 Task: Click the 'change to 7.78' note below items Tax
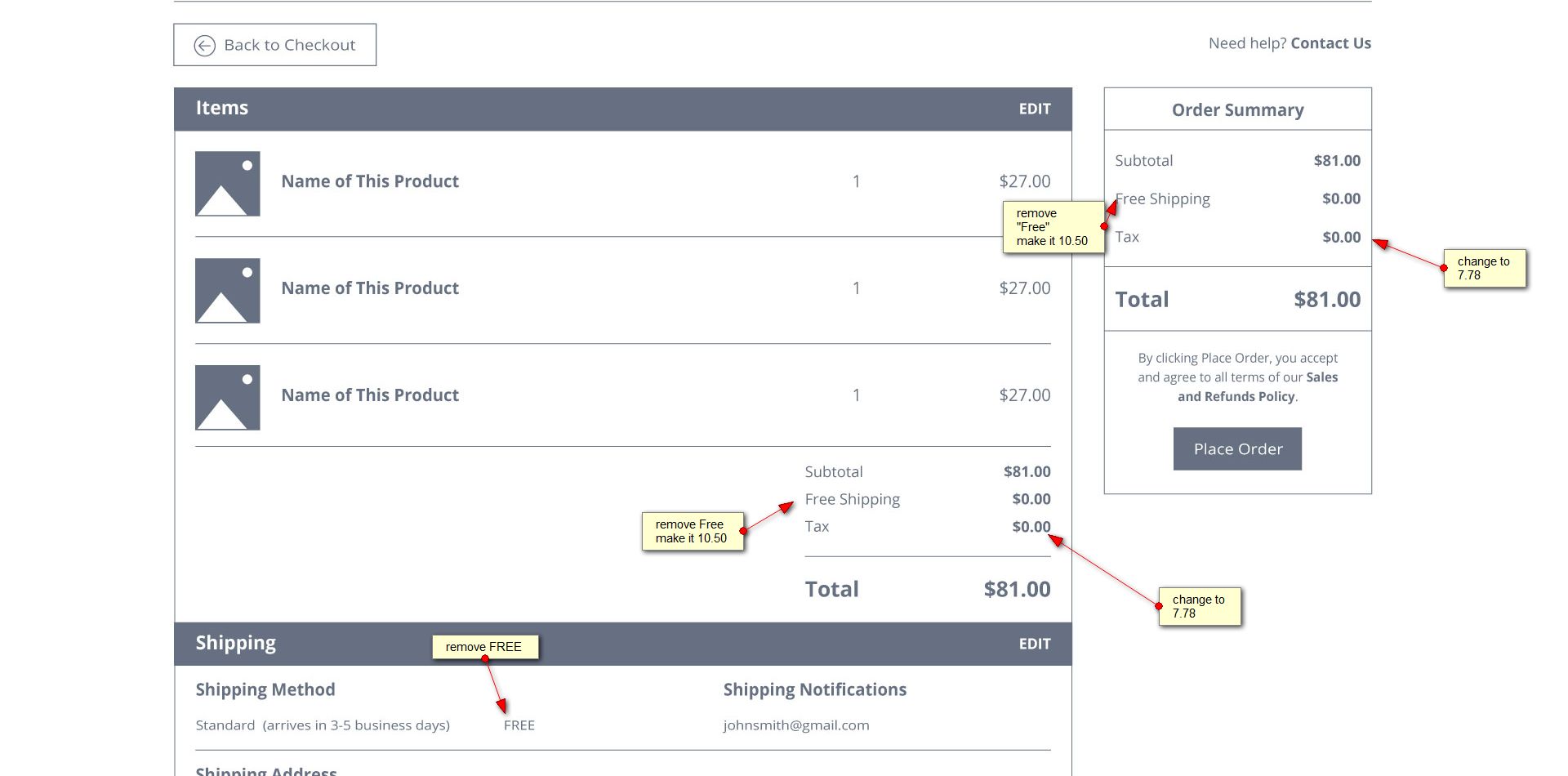(1199, 606)
